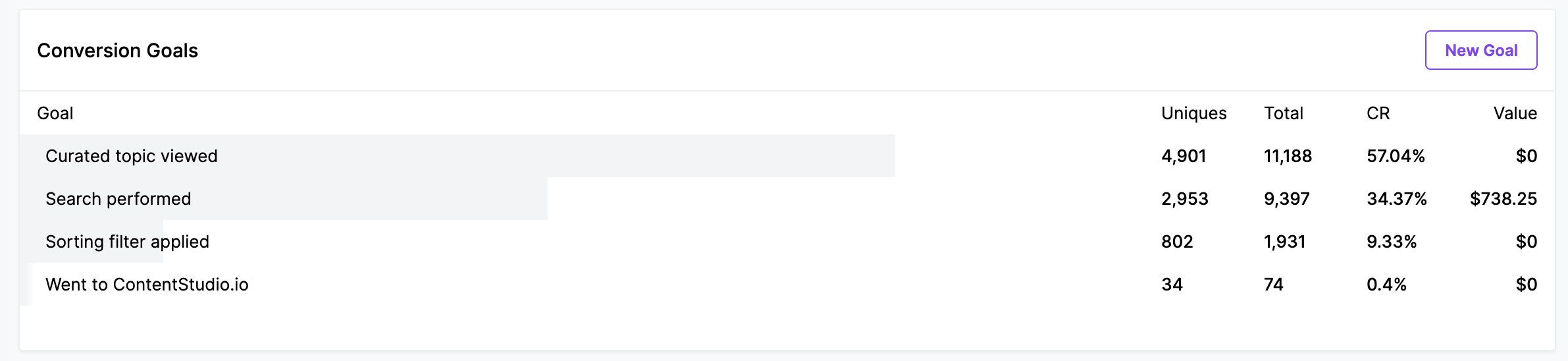Click the 2,953 uniques cell
The image size is (1568, 361).
tap(1184, 199)
